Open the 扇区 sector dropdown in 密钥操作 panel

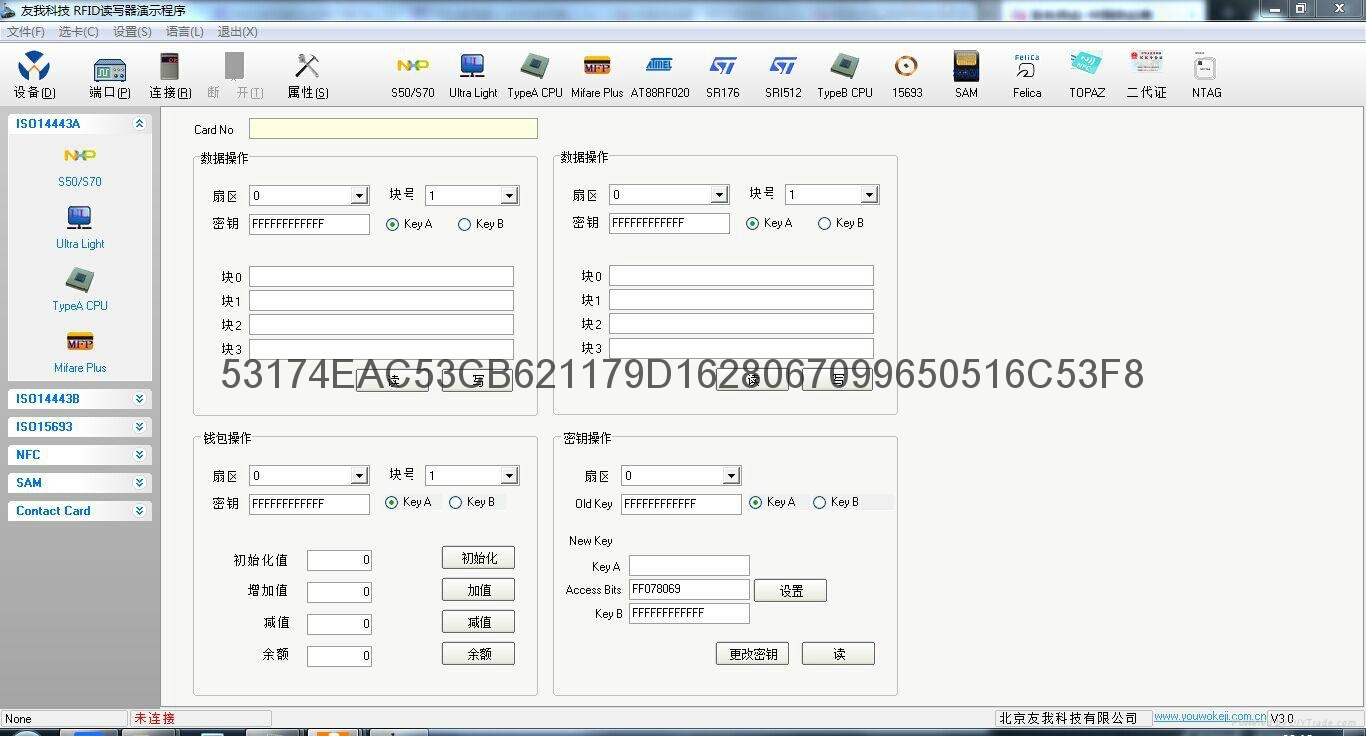(x=731, y=476)
